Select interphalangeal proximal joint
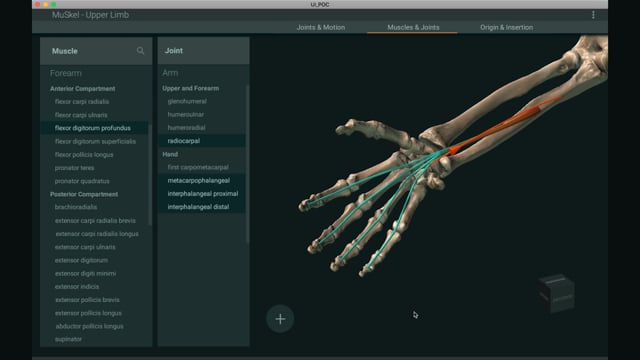640x360 pixels. click(202, 193)
